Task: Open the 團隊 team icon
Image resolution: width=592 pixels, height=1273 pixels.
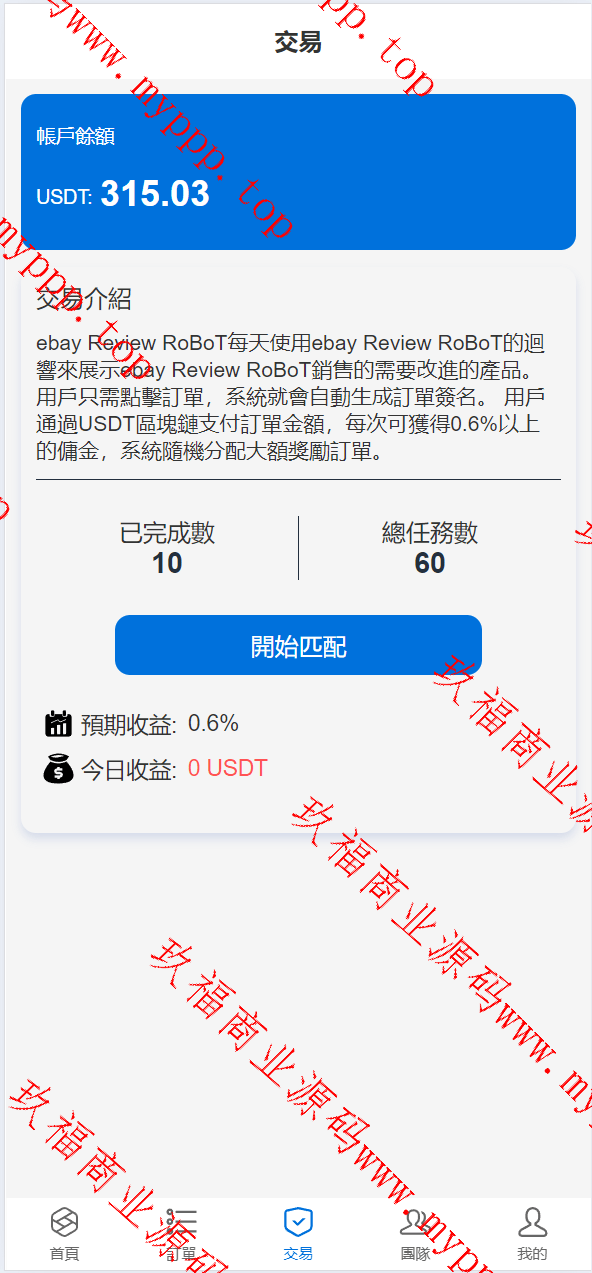Action: click(415, 1221)
